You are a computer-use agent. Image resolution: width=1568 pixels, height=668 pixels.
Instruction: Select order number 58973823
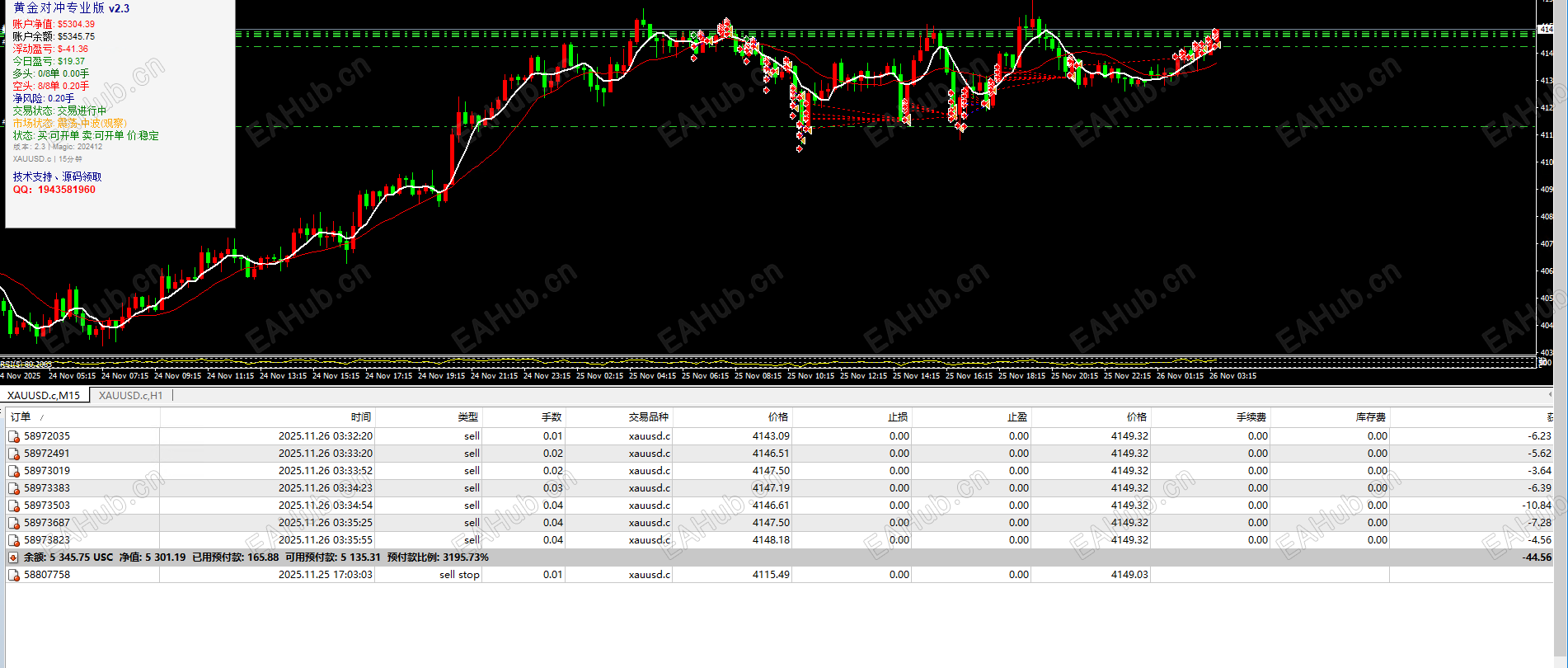47,540
